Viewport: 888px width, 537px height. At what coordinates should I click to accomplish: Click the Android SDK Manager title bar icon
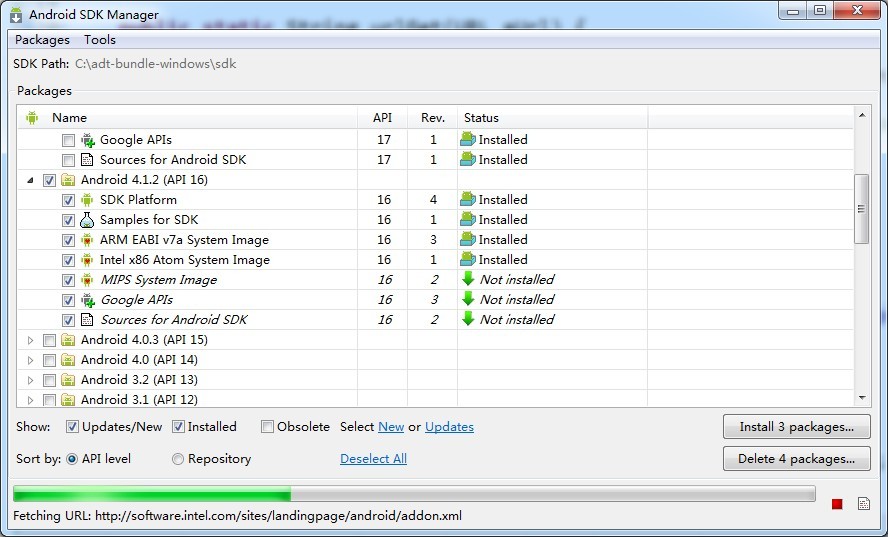point(16,15)
